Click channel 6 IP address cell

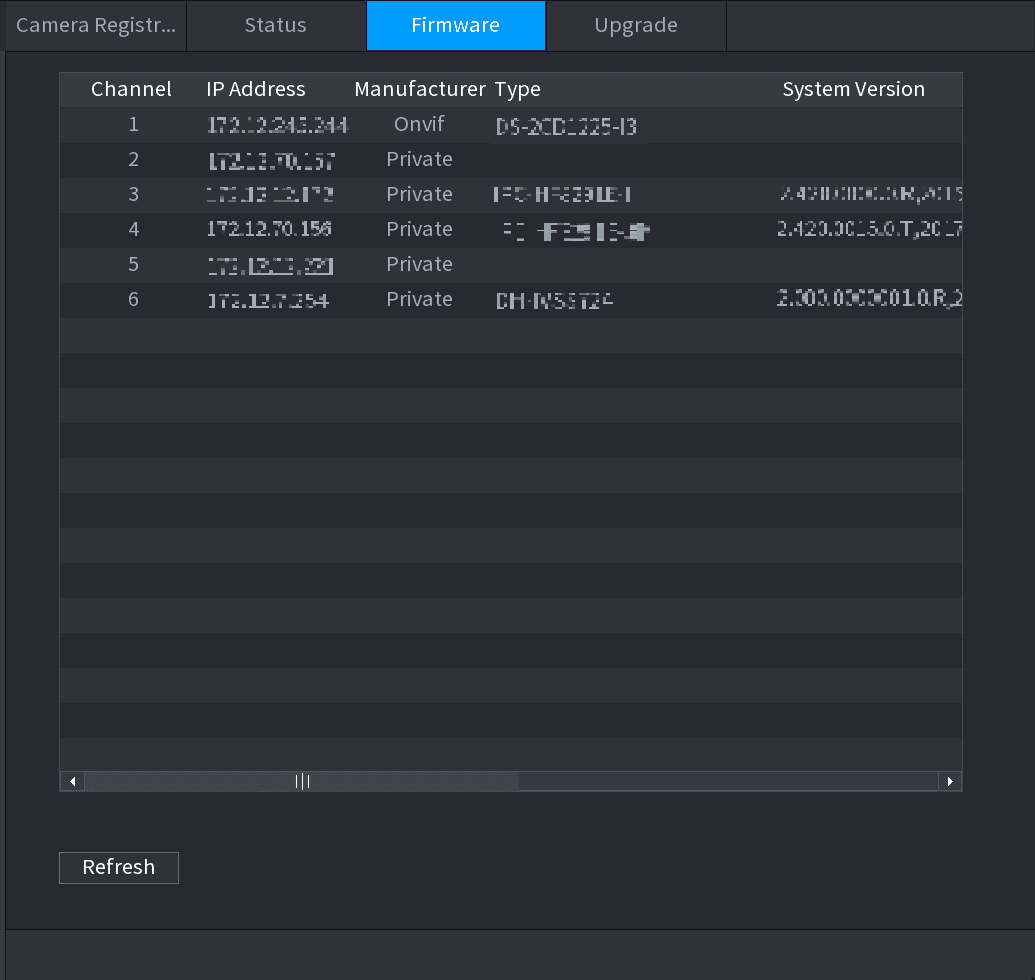pos(268,300)
